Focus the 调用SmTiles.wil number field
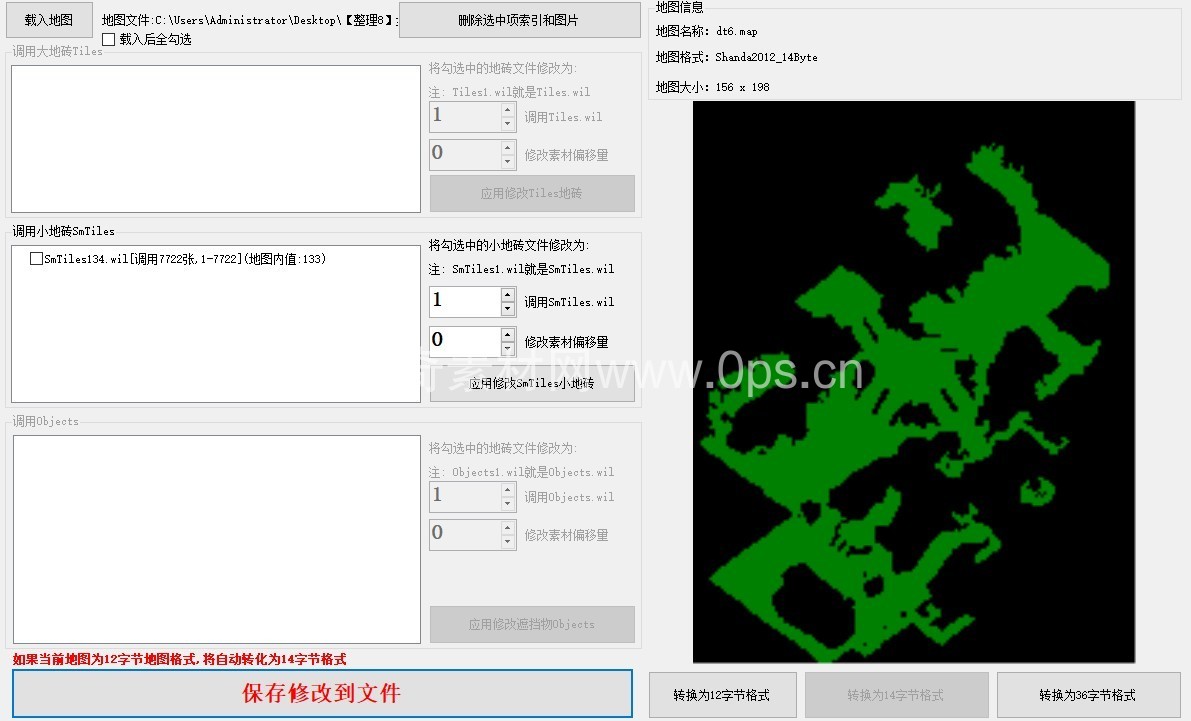 pyautogui.click(x=465, y=302)
